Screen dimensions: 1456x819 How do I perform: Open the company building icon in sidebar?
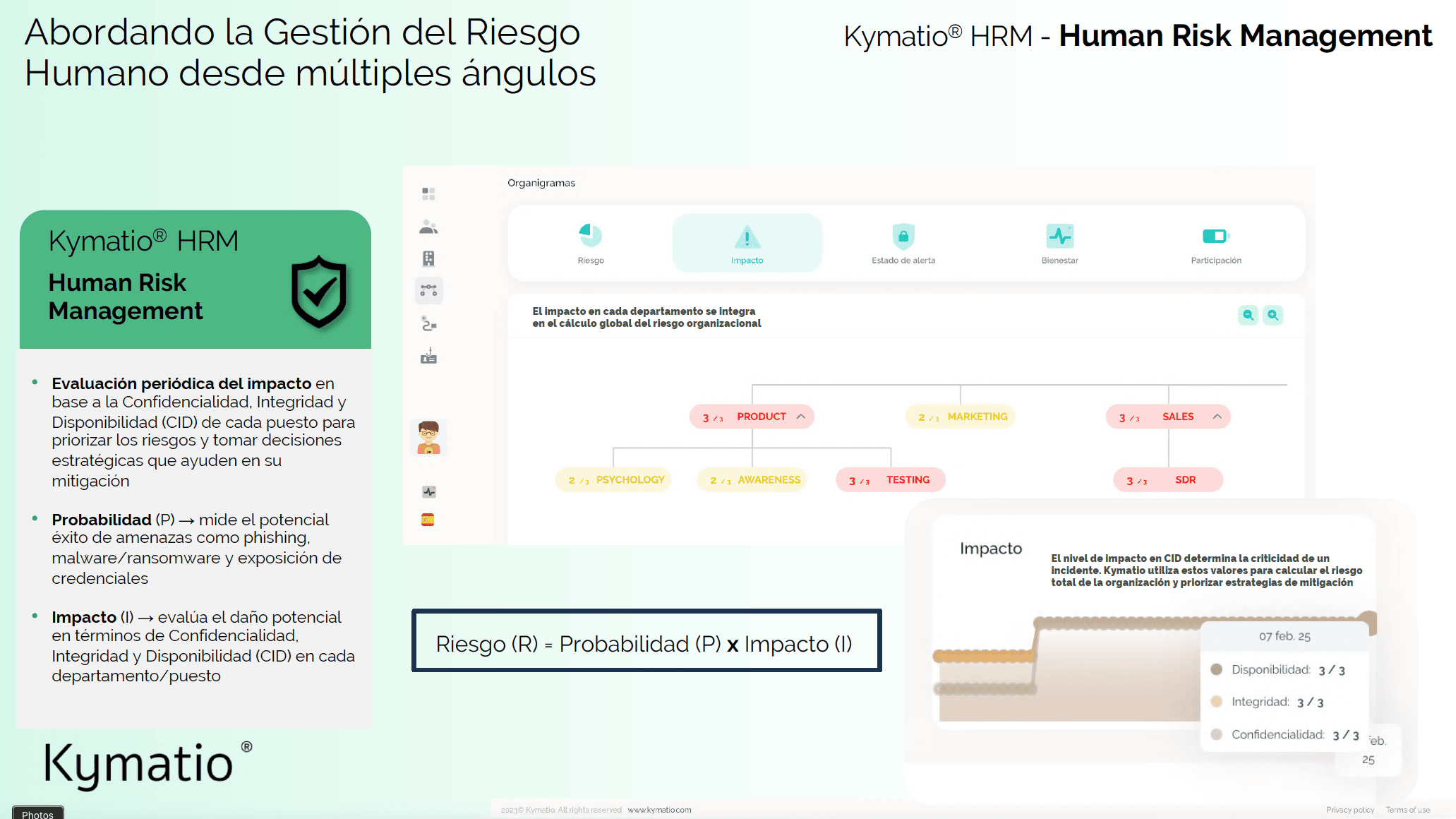pyautogui.click(x=428, y=258)
